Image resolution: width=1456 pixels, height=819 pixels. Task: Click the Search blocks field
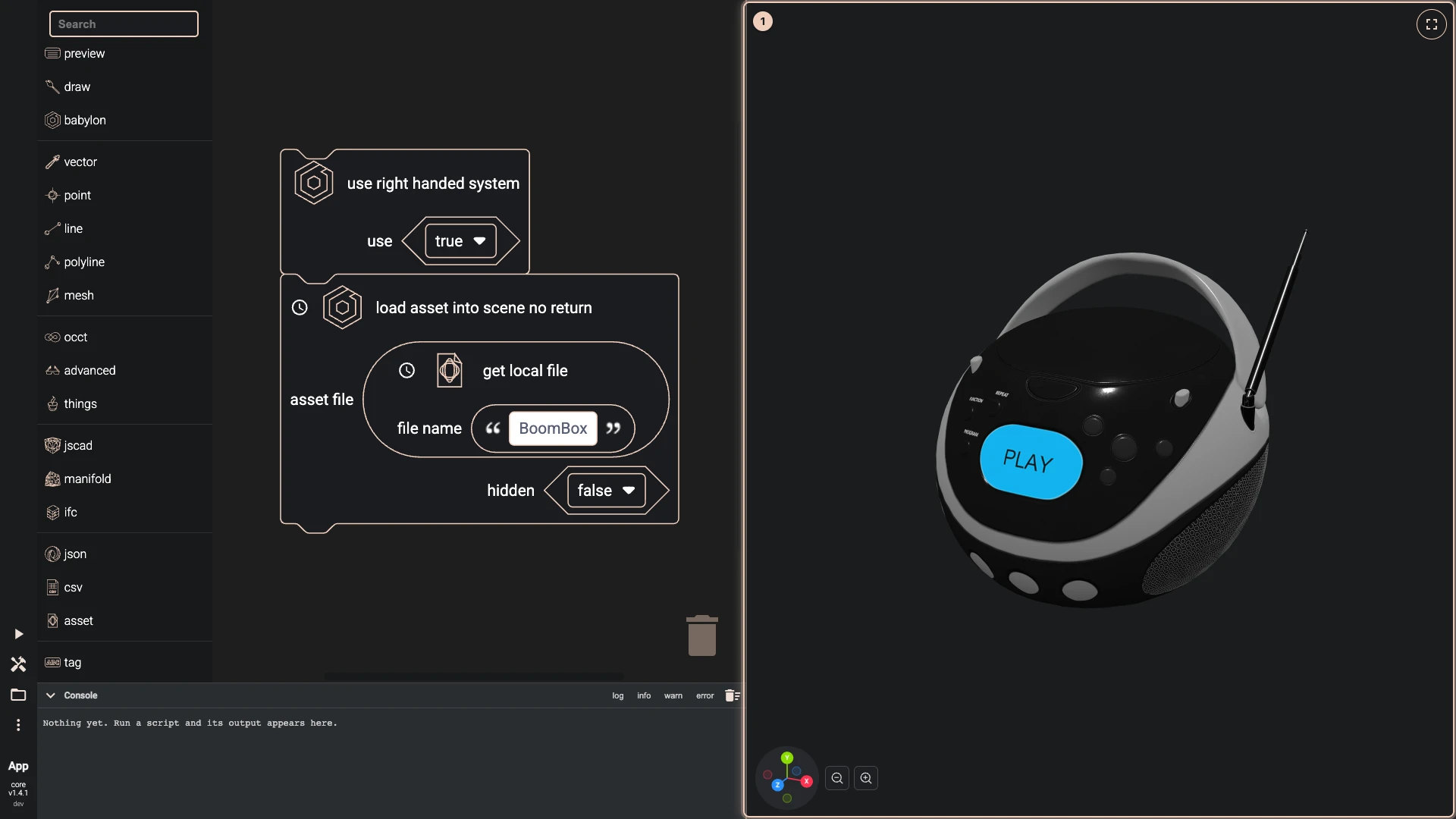pyautogui.click(x=124, y=24)
